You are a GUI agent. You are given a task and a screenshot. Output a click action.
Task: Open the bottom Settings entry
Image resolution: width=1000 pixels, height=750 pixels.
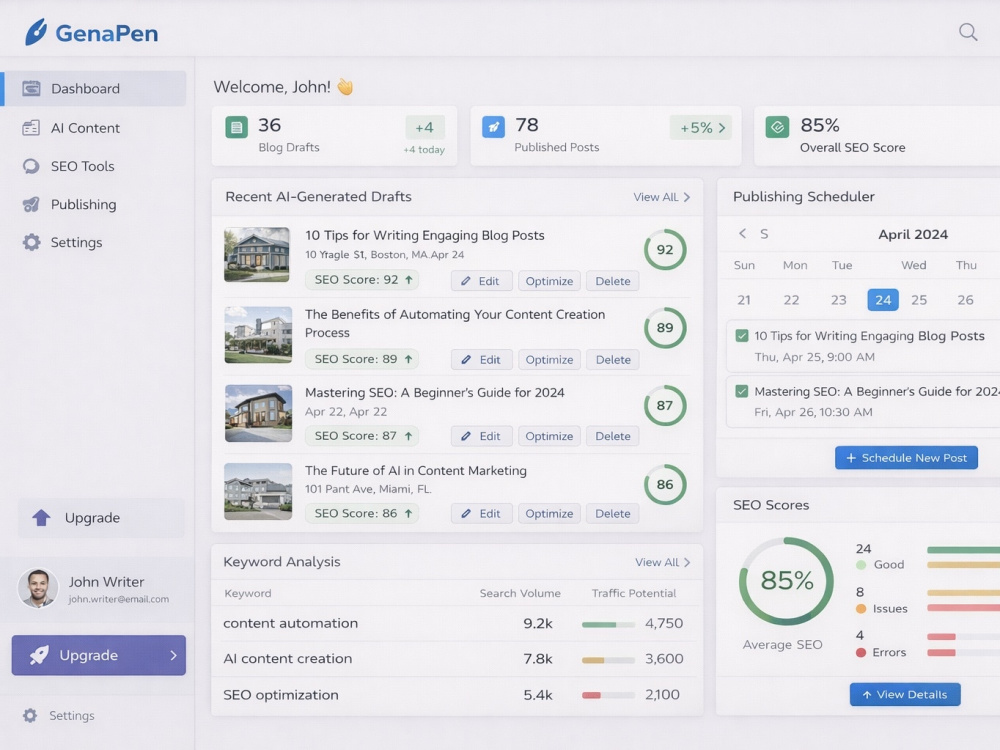pos(59,716)
